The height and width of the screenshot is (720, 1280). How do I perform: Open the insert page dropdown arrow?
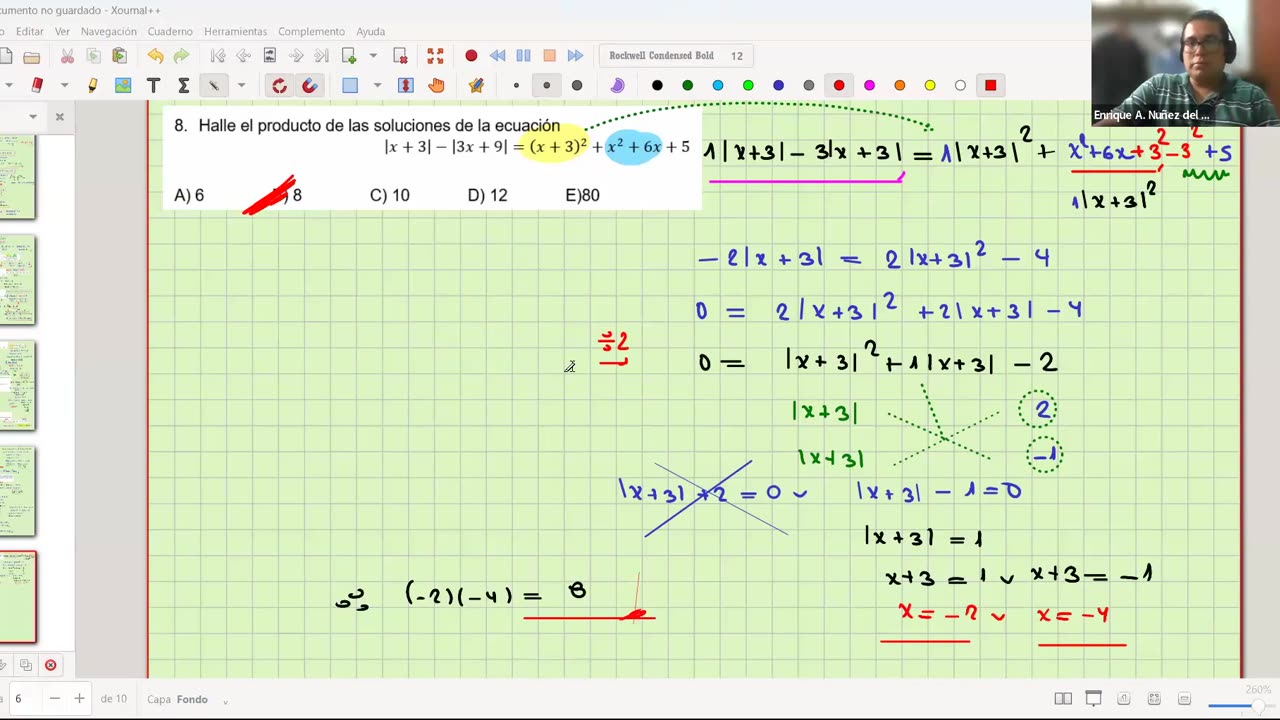[x=373, y=56]
